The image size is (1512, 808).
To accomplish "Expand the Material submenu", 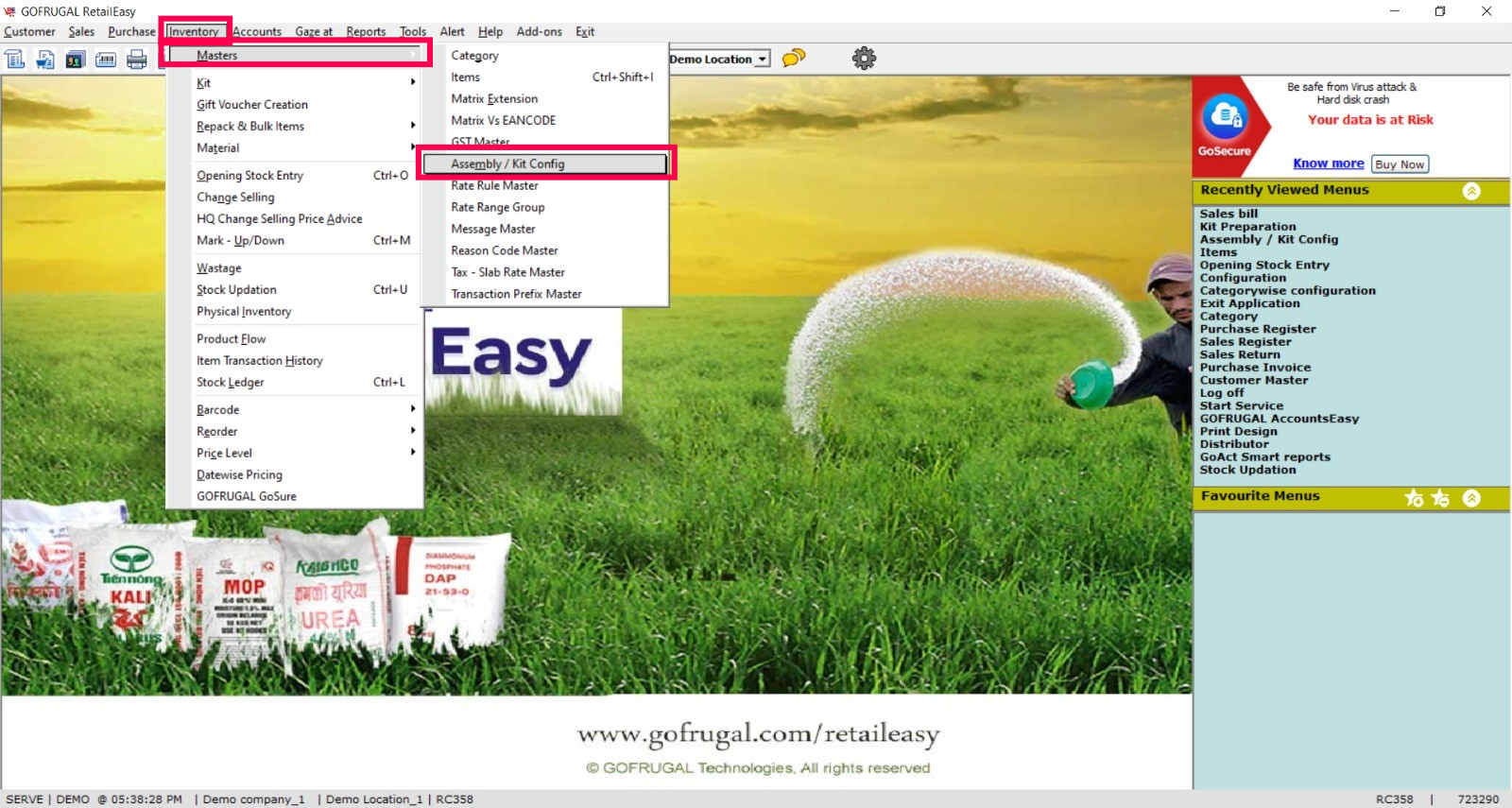I will point(413,147).
